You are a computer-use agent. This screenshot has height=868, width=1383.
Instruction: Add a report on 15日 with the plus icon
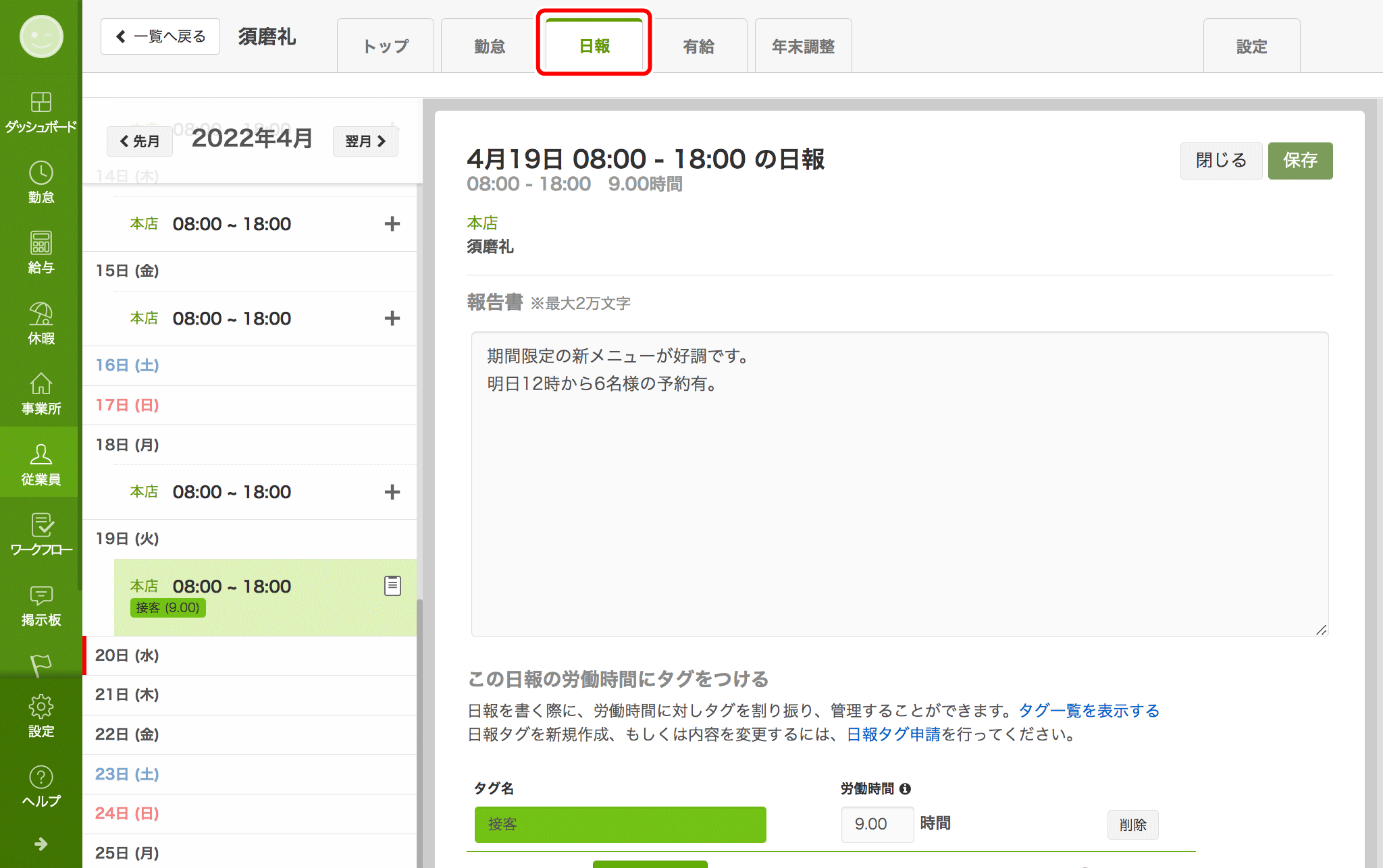coord(392,318)
